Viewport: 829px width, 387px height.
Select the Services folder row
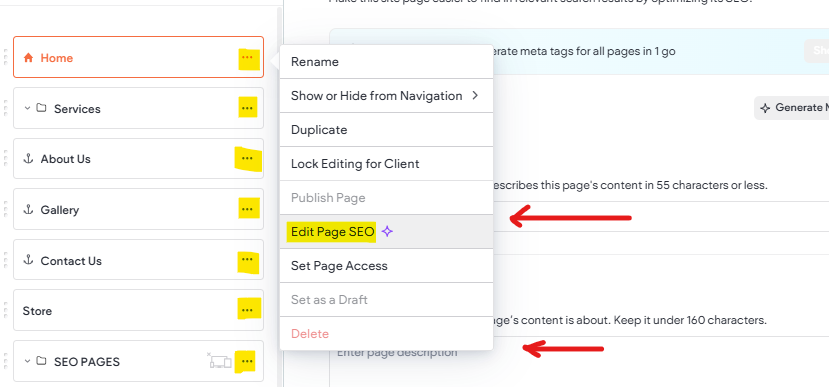[x=139, y=108]
